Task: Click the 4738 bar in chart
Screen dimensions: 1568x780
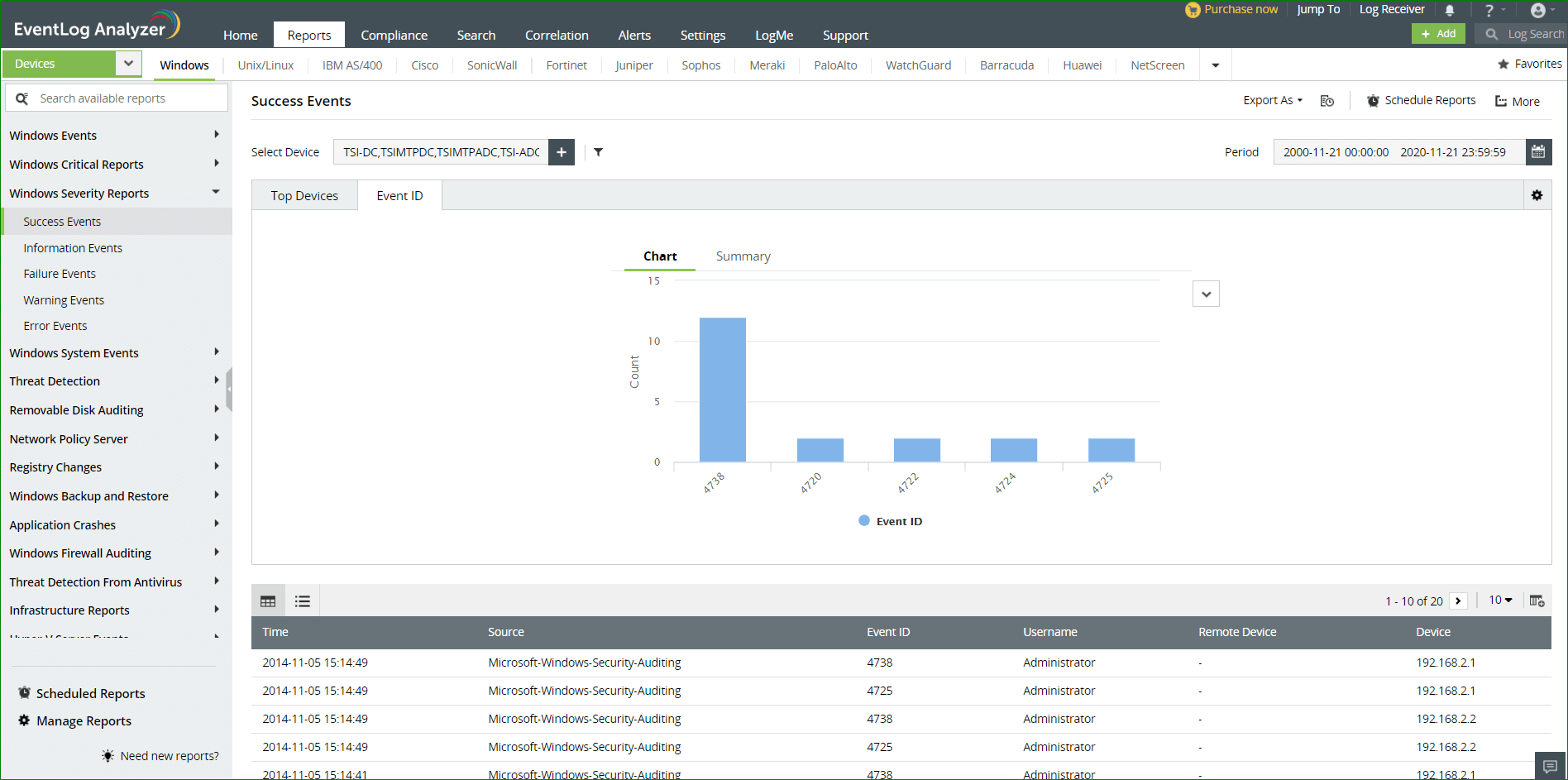Action: click(723, 390)
